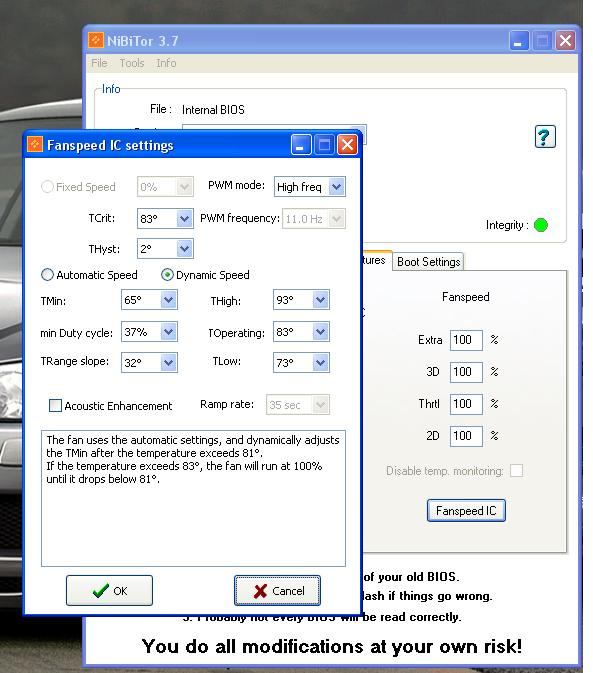Open the Tools menu in NiBiTor
This screenshot has width=593, height=673.
point(132,63)
